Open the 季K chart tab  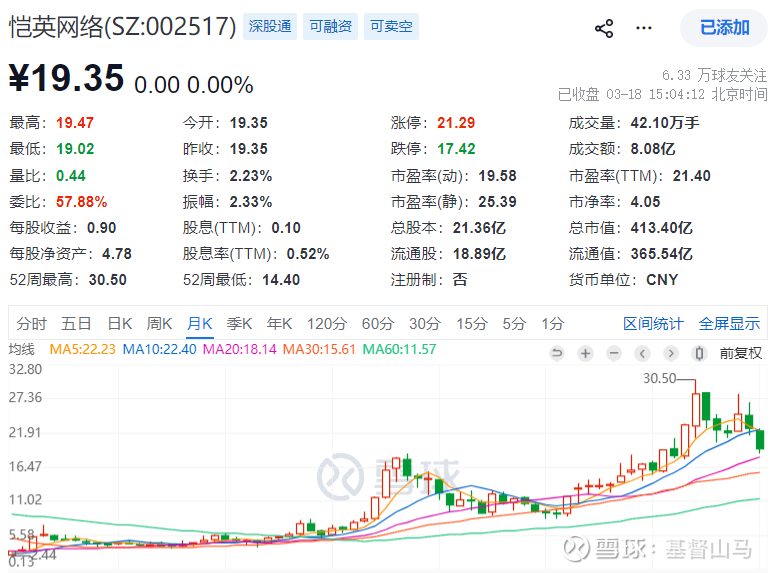coord(240,324)
